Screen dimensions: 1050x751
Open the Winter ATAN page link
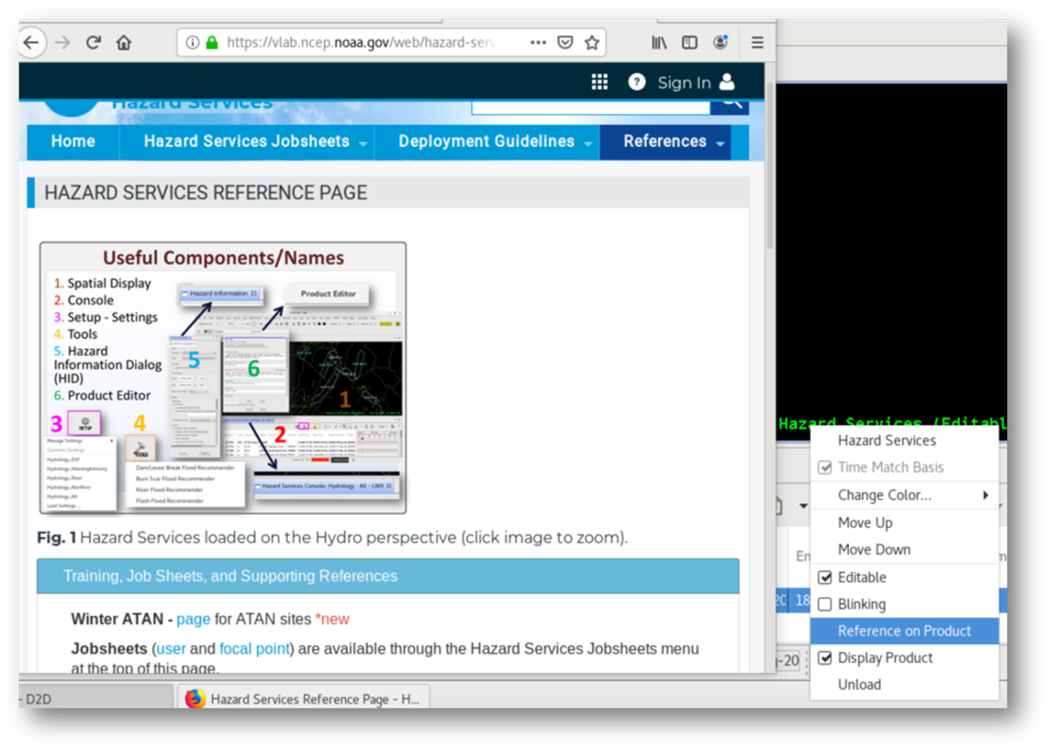194,619
